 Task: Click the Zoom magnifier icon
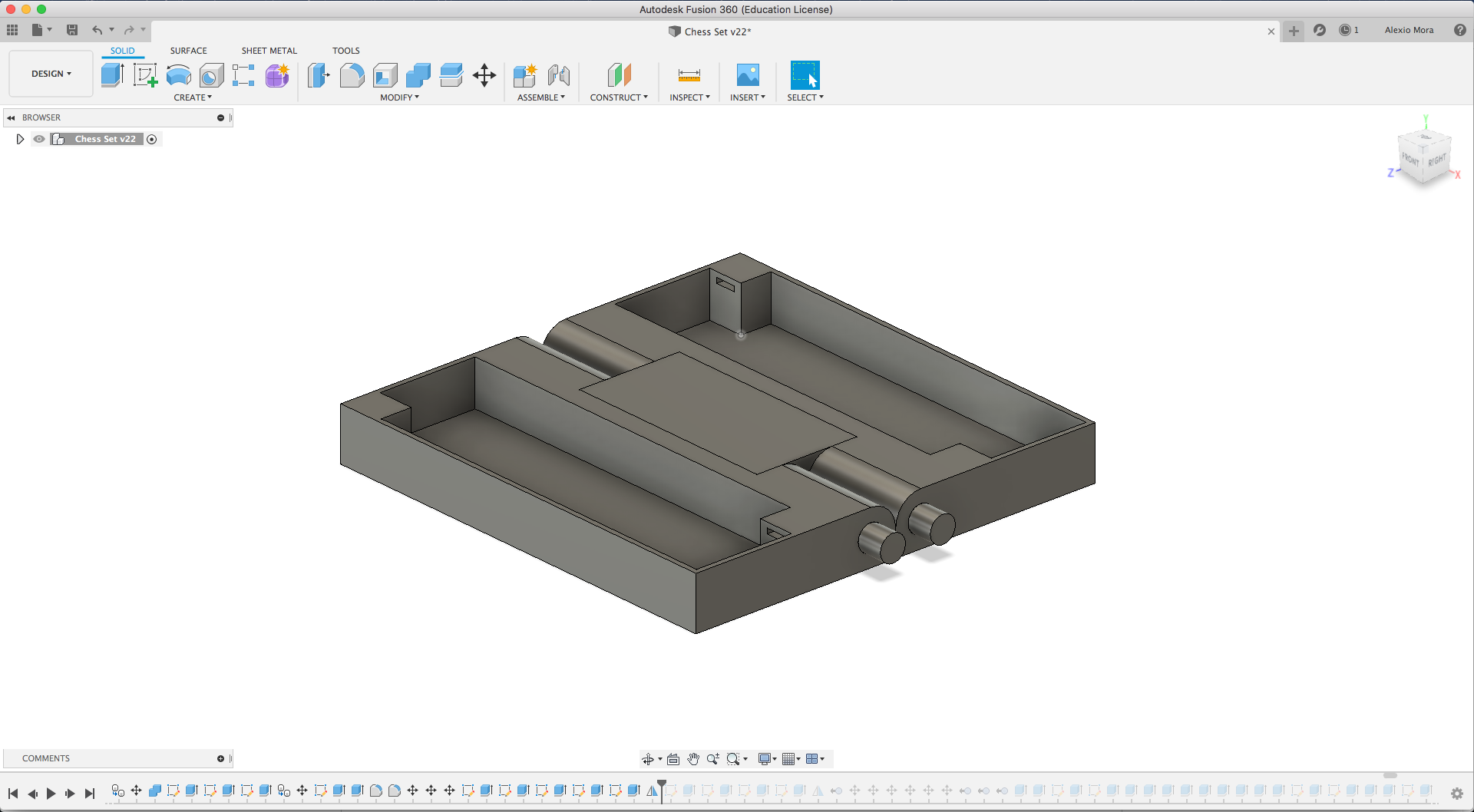tap(712, 759)
